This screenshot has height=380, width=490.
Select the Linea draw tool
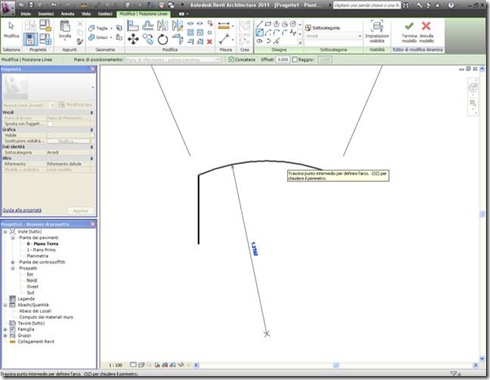pos(260,24)
